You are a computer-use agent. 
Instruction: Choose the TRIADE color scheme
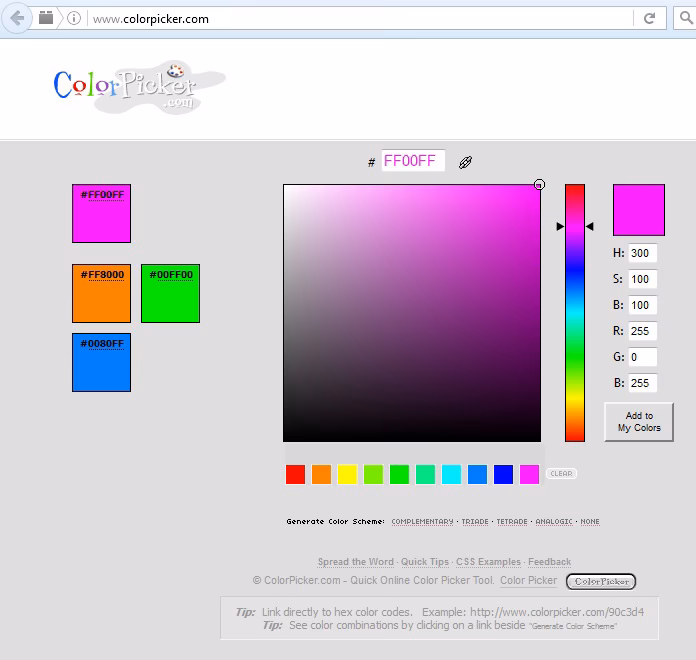click(475, 522)
